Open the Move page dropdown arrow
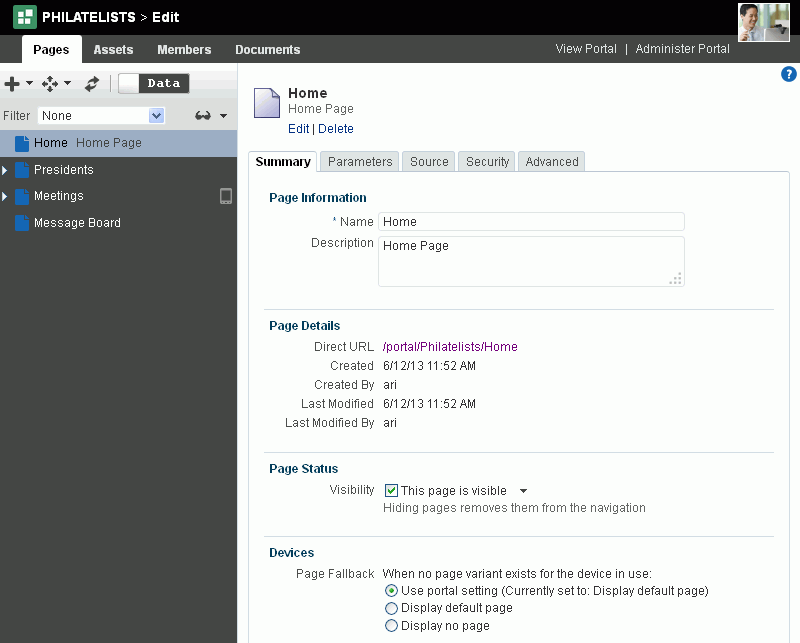800x643 pixels. [67, 83]
